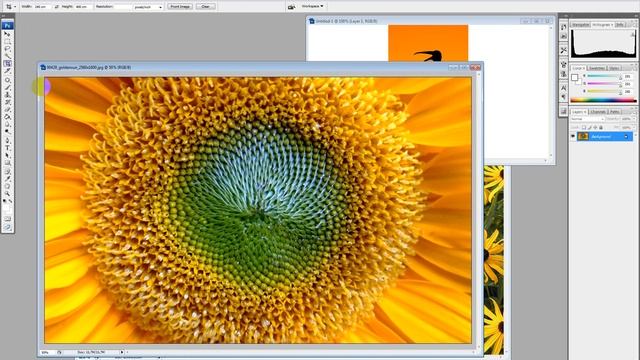Toggle lock all in Layers panel

coord(600,127)
